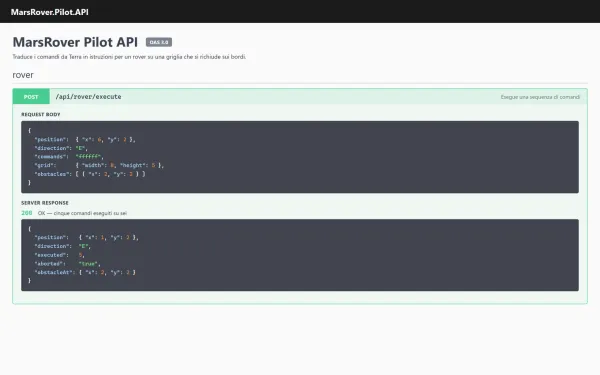Viewport: 600px width, 375px height.
Task: Click 'OK — cinque comandi eseguiti su sei'
Action: [82, 213]
